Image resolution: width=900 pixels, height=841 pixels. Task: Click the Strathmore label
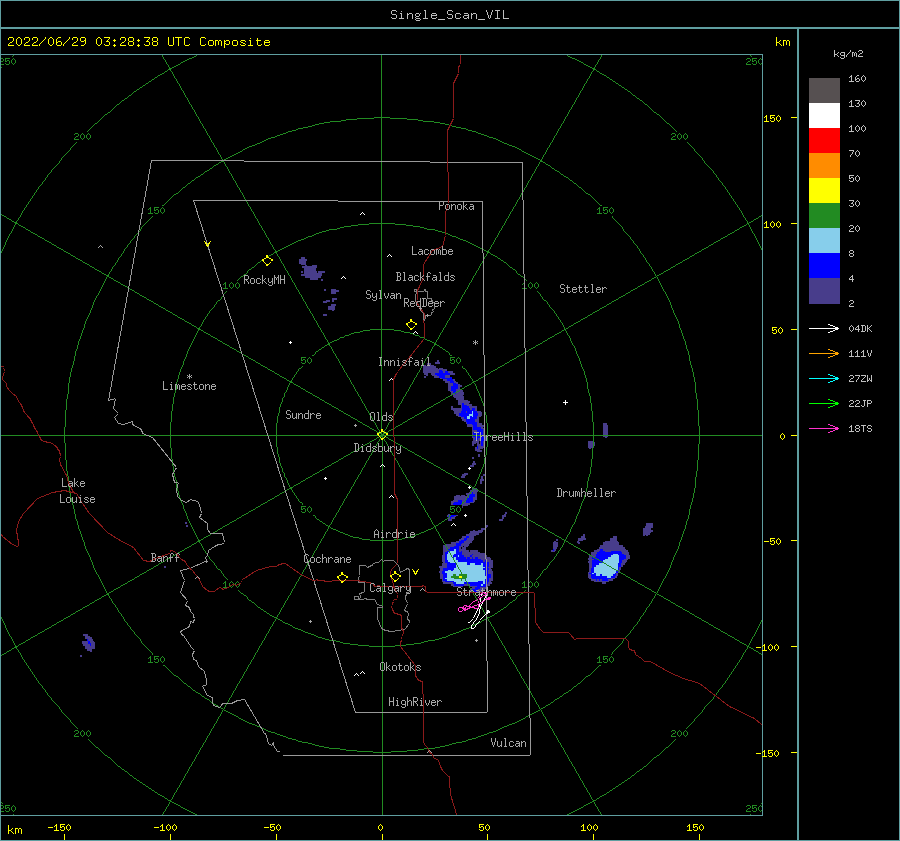pyautogui.click(x=486, y=592)
